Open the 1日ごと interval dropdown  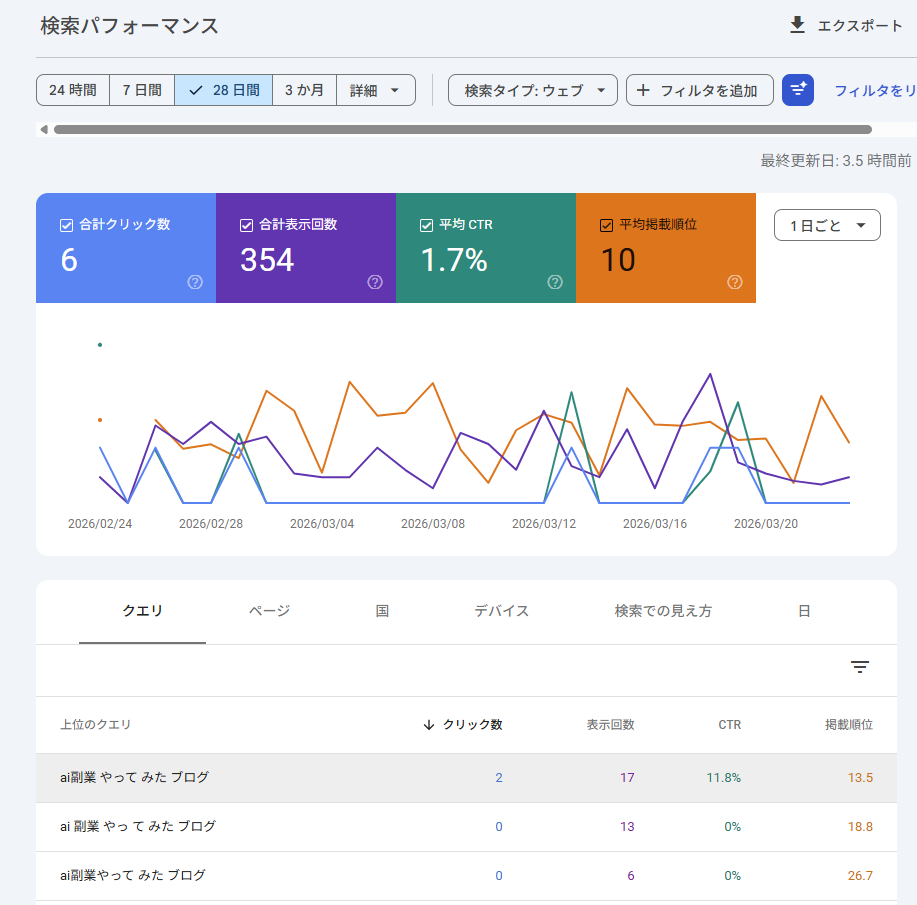click(827, 225)
